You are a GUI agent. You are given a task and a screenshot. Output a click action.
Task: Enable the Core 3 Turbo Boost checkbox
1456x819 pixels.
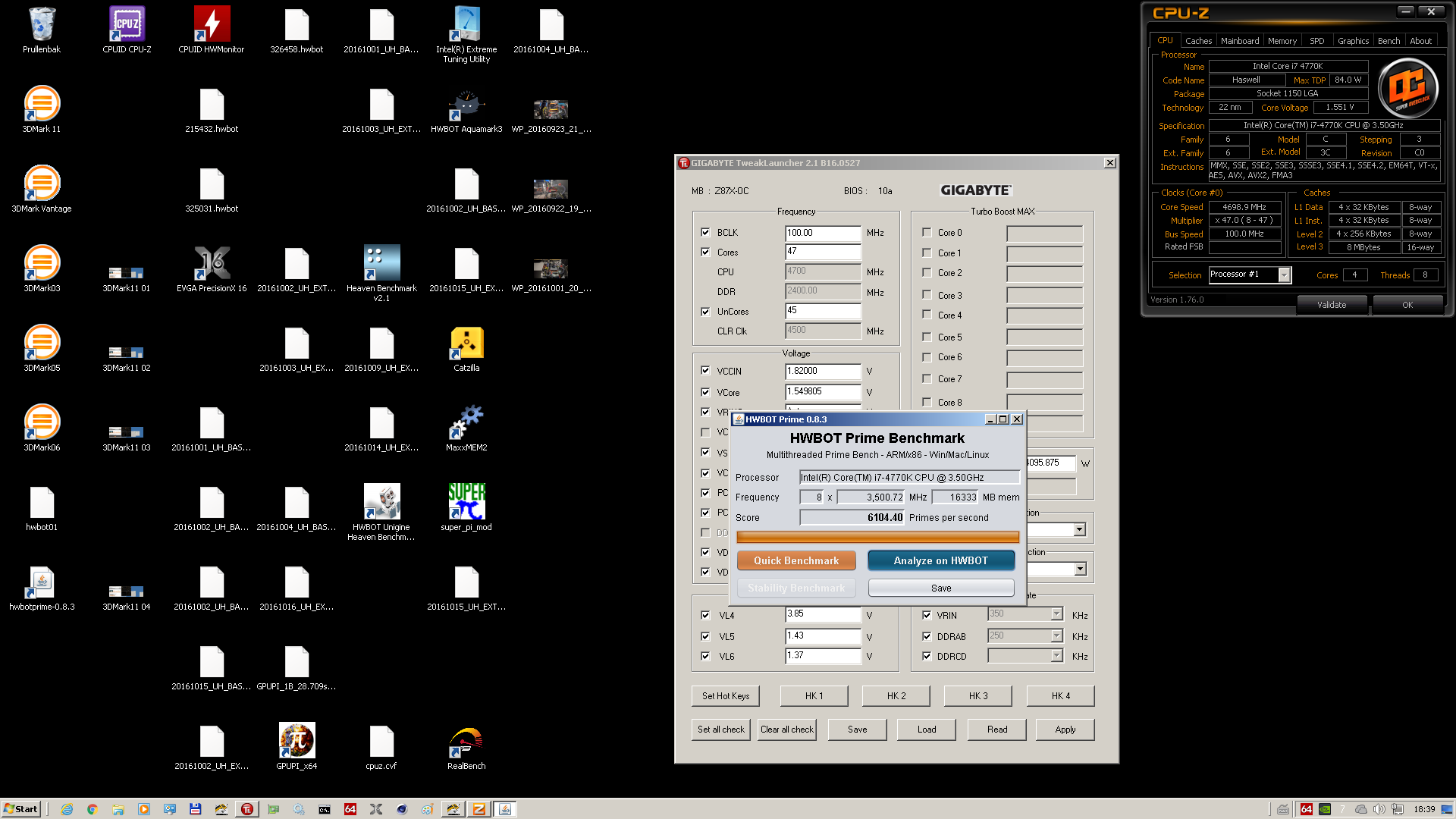coord(927,294)
